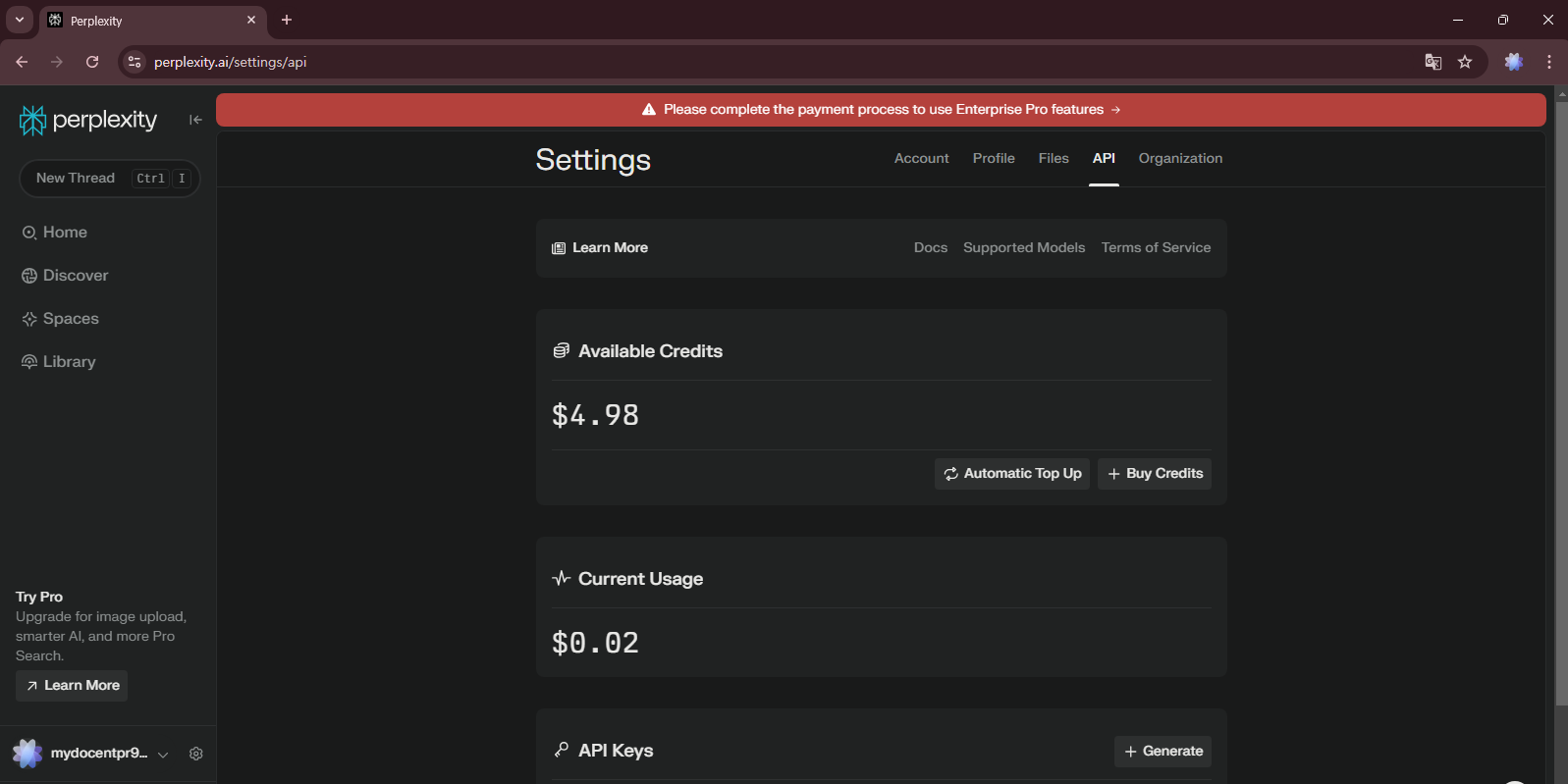Click the API Keys key icon

[561, 751]
